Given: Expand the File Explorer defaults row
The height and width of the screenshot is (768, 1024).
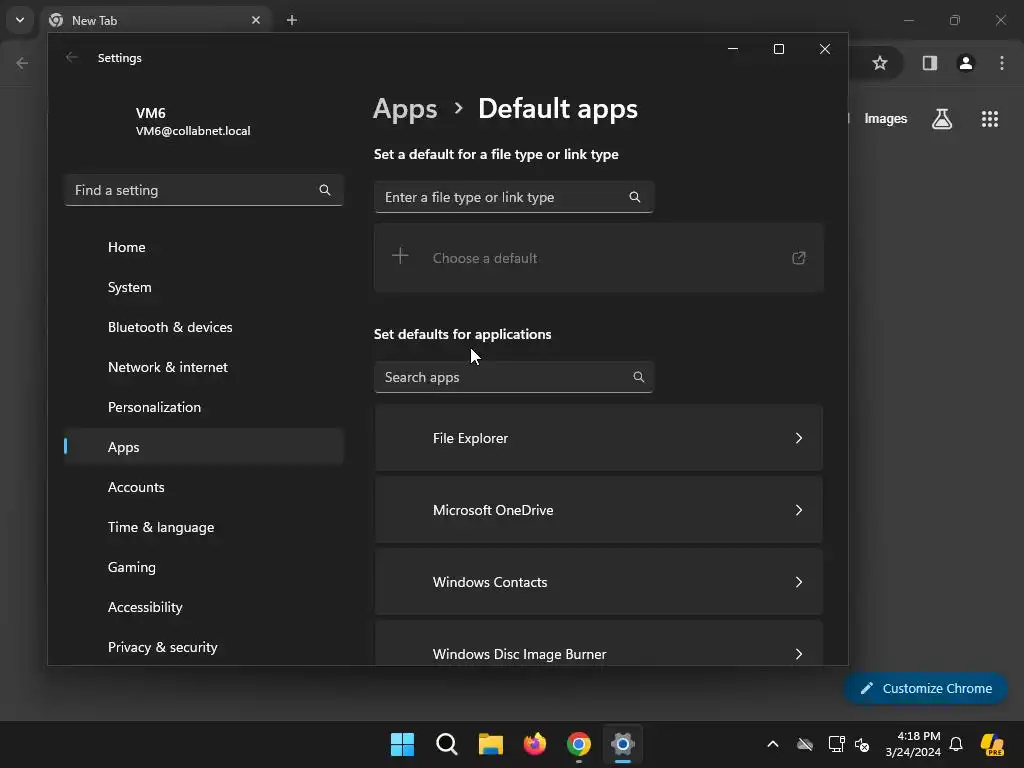Looking at the screenshot, I should (598, 438).
